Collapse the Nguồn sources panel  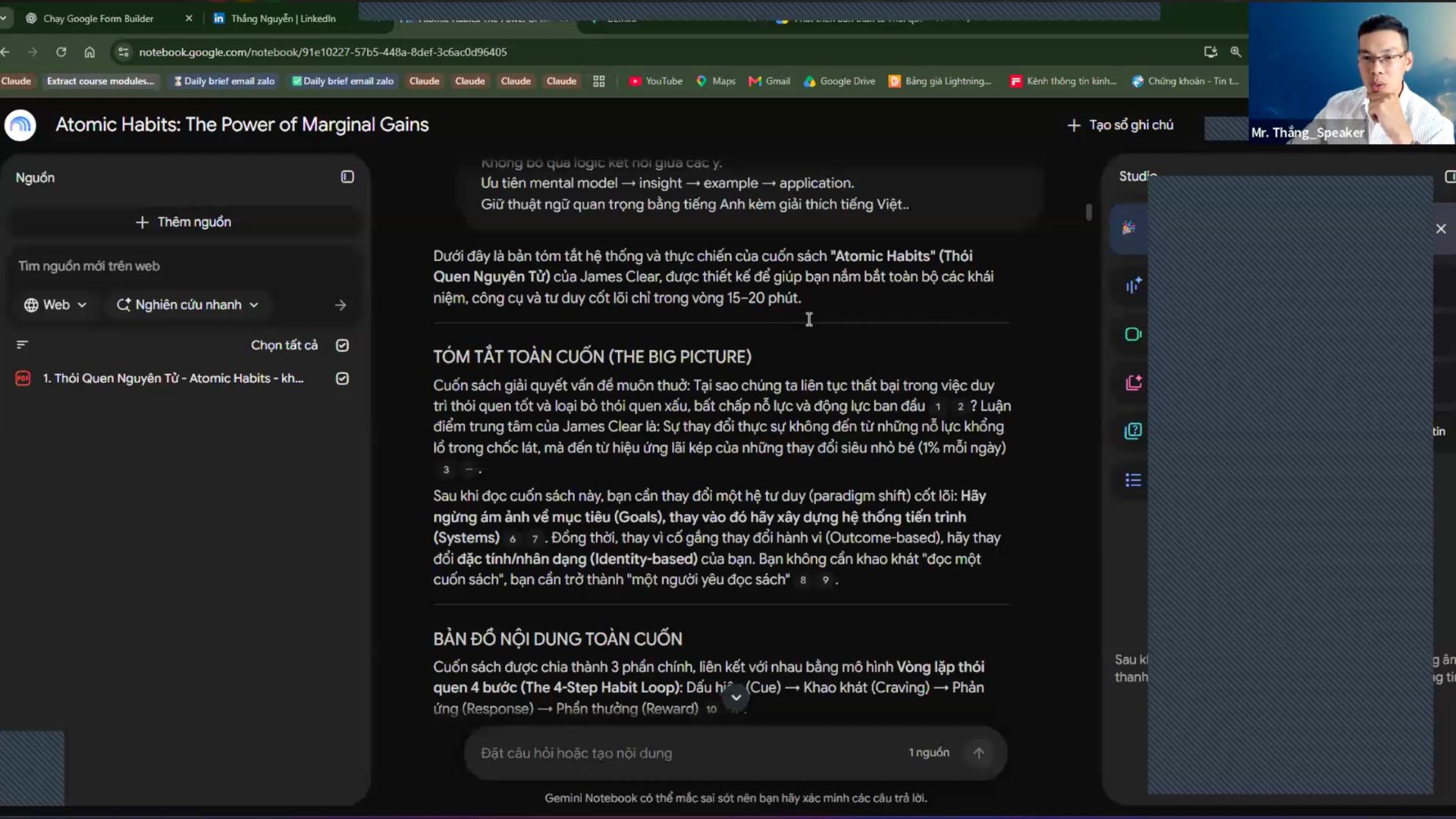347,177
